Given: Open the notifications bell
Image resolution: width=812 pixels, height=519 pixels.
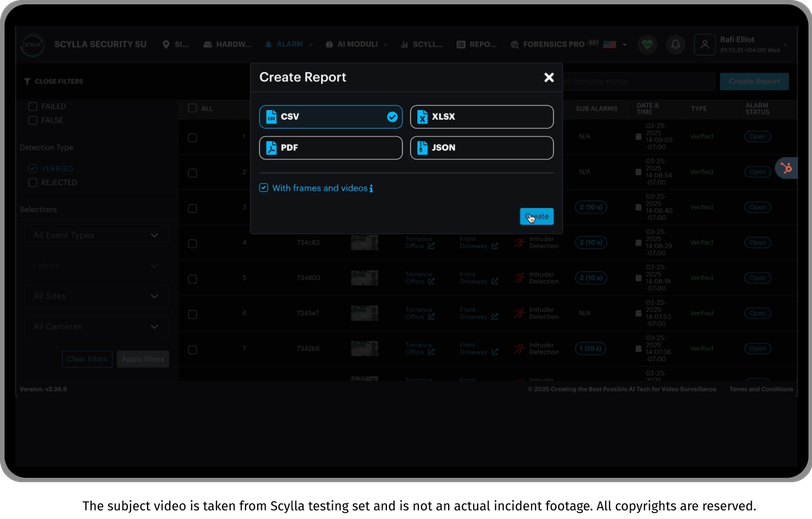Looking at the screenshot, I should pos(675,45).
